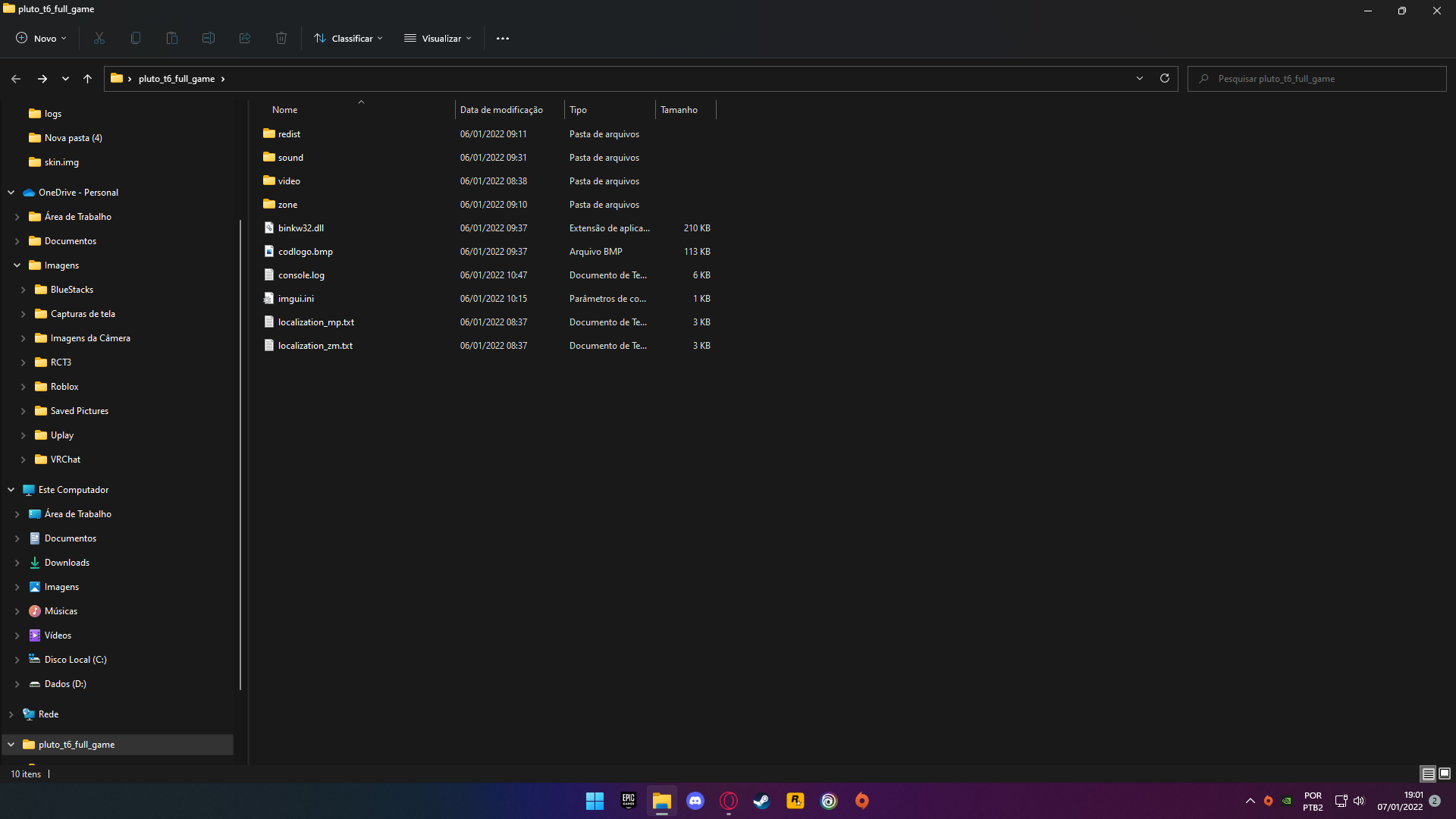Screen dimensions: 1456x819
Task: Click the Share toolbar icon
Action: [245, 38]
